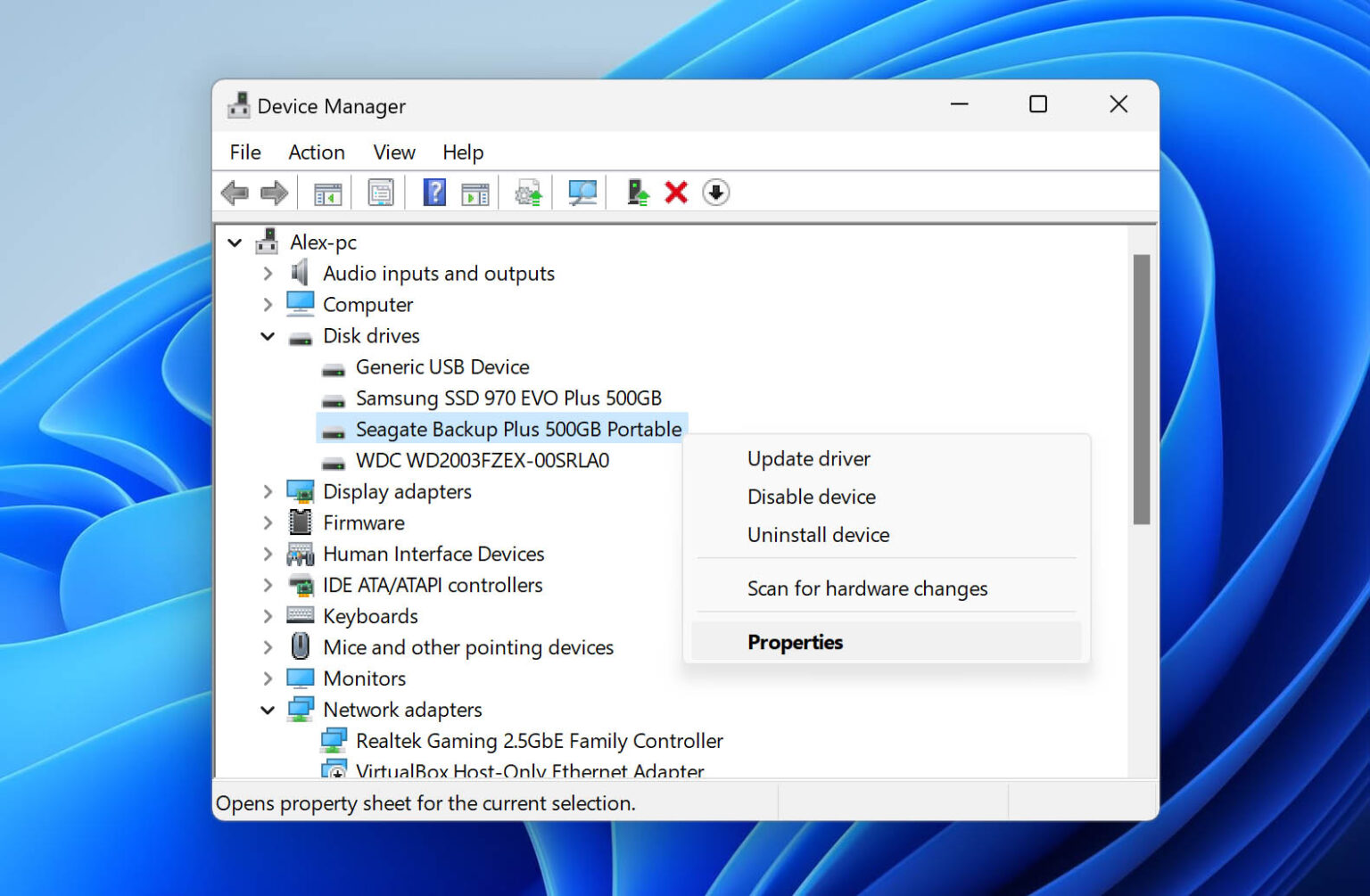This screenshot has height=896, width=1370.
Task: Click the Forward navigation arrow
Action: click(x=274, y=193)
